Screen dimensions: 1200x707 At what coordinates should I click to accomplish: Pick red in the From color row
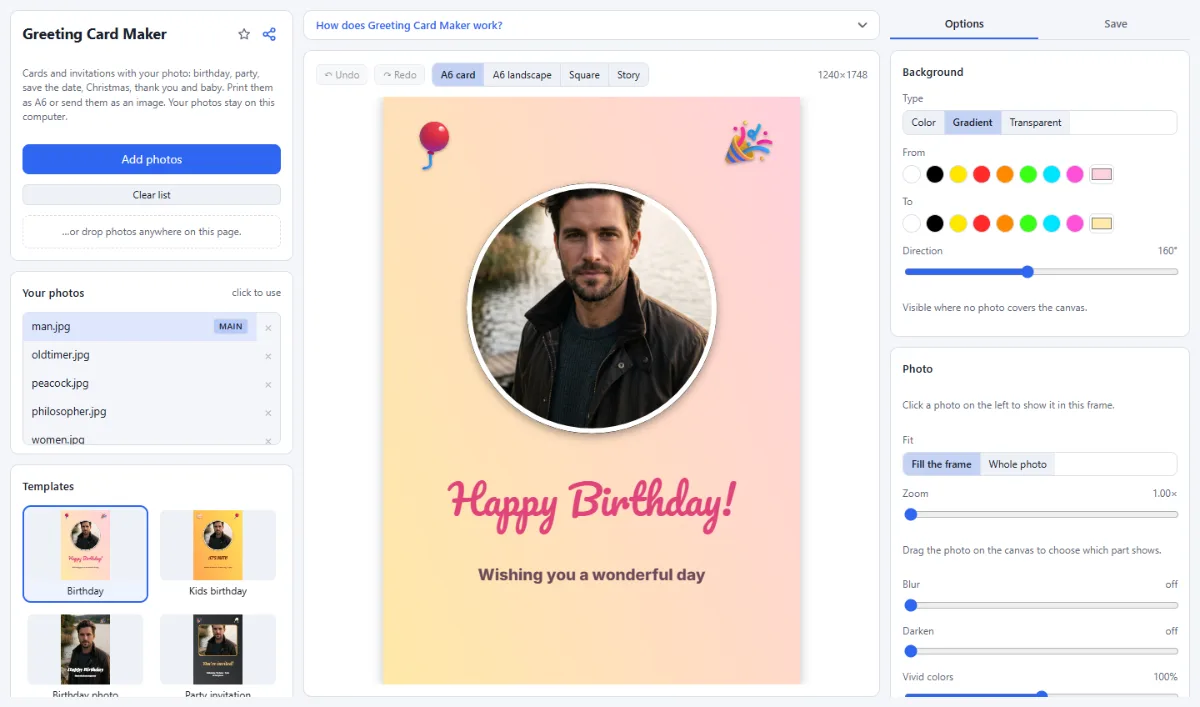981,174
